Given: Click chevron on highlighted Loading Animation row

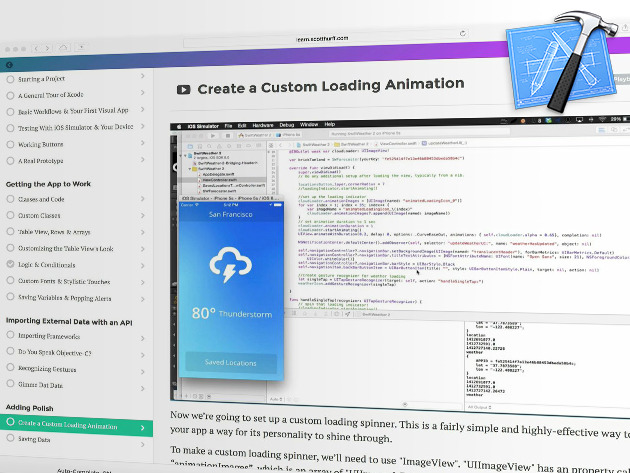Looking at the screenshot, I should point(143,428).
